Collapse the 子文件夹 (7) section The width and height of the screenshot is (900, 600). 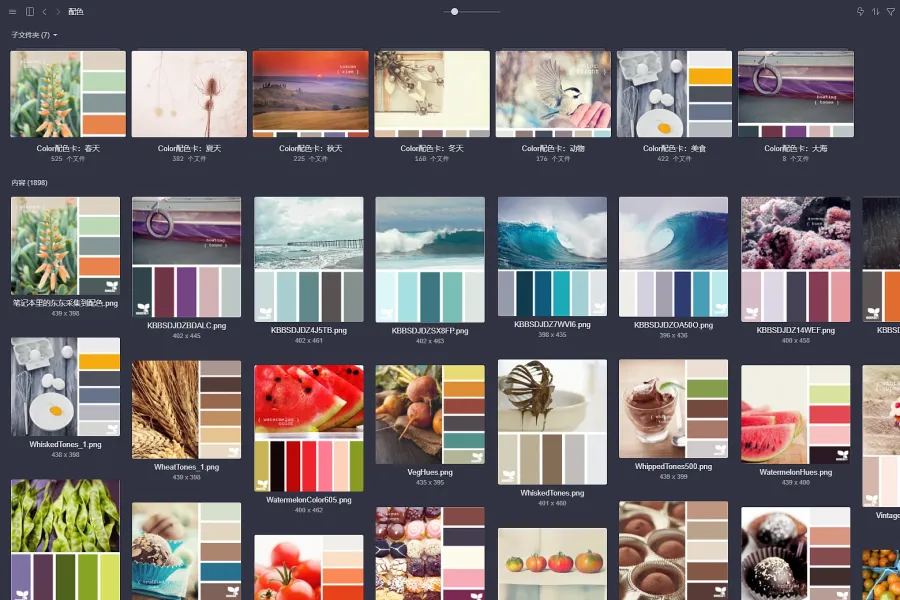click(34, 35)
